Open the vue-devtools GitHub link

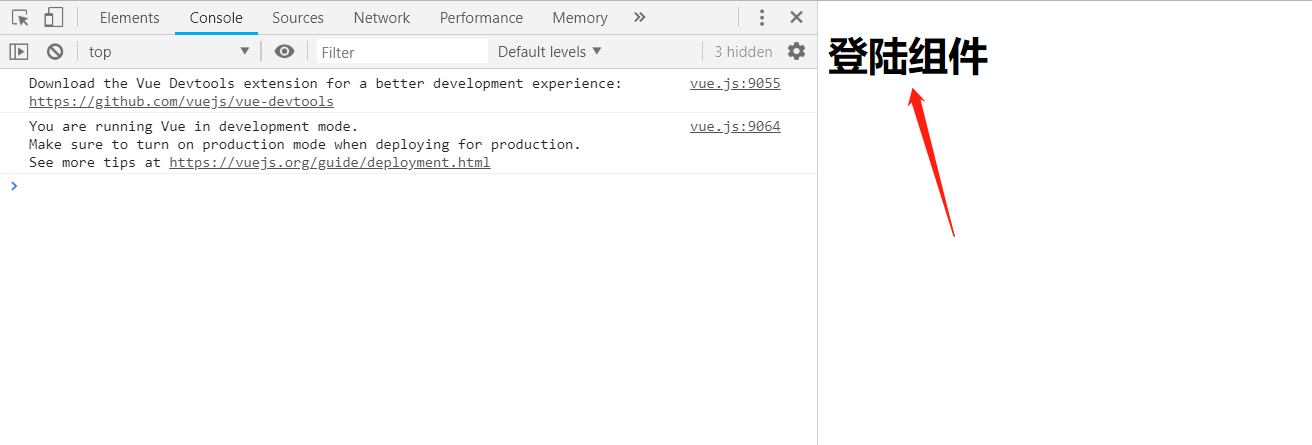(181, 101)
